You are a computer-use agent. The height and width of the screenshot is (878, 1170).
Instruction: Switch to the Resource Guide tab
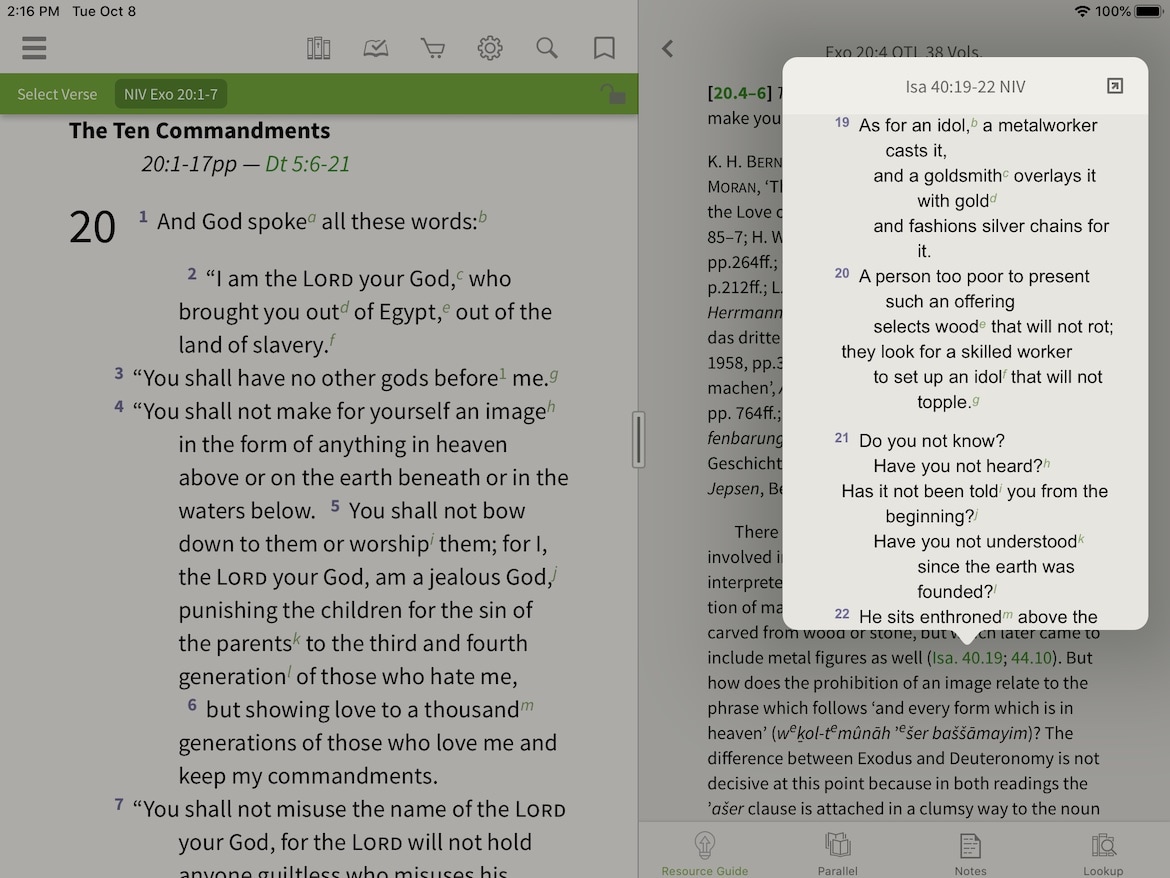coord(704,854)
